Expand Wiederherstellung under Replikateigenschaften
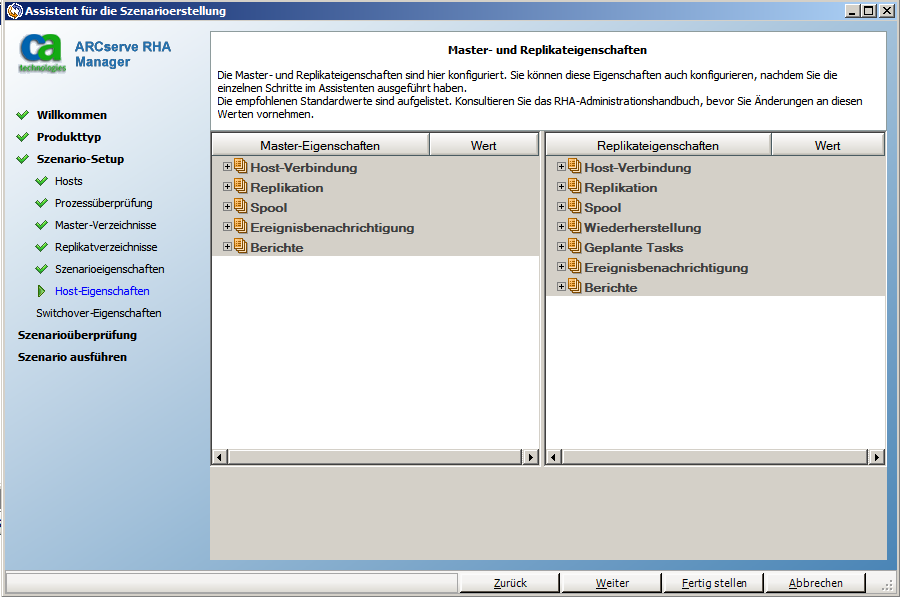This screenshot has width=900, height=597. point(560,228)
